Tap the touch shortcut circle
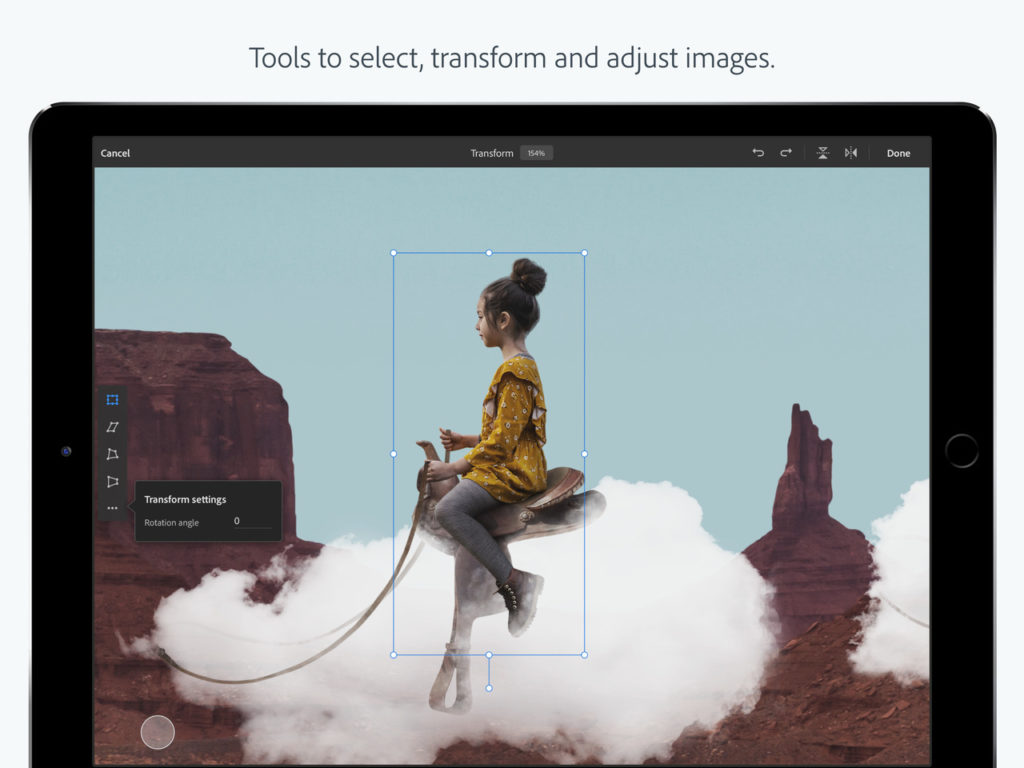This screenshot has width=1024, height=768. pyautogui.click(x=158, y=732)
